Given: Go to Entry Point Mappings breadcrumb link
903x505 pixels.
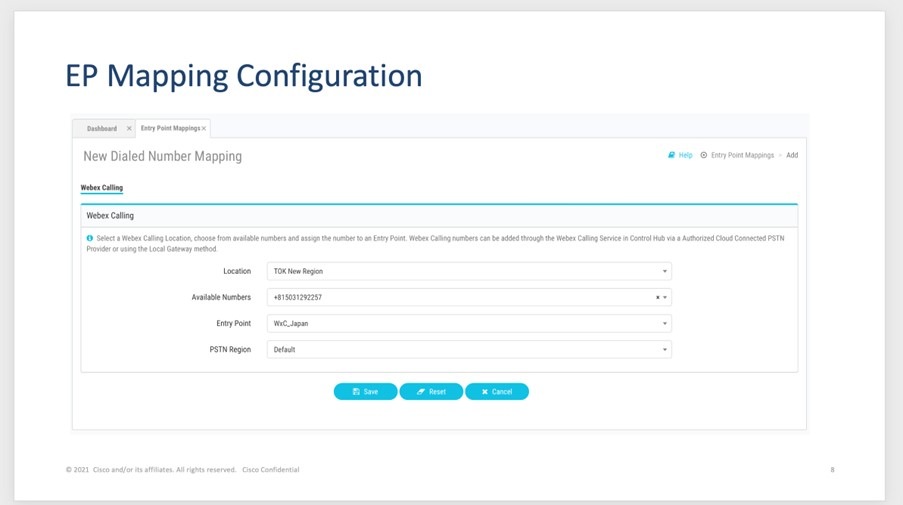Looking at the screenshot, I should [742, 156].
